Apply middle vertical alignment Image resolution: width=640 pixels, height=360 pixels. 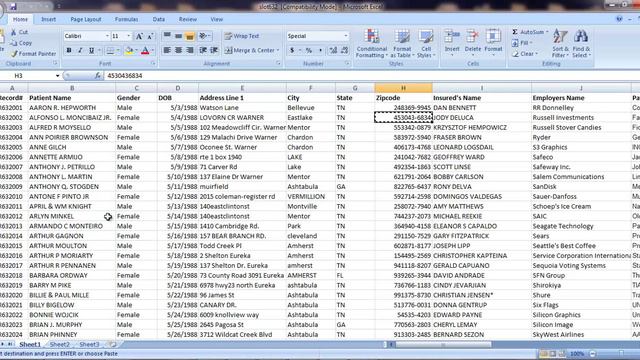[178, 36]
